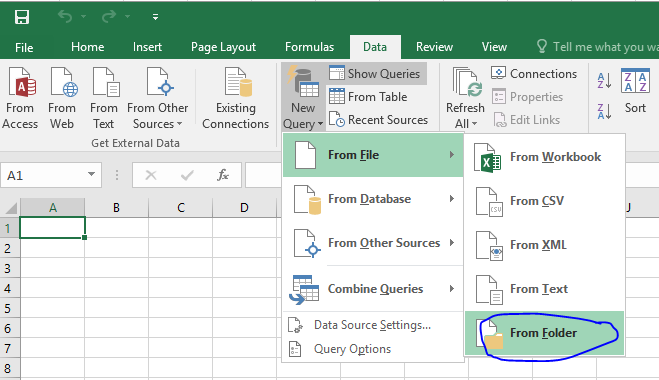This screenshot has height=380, width=659.
Task: Select row 1 header
Action: (x=9, y=228)
